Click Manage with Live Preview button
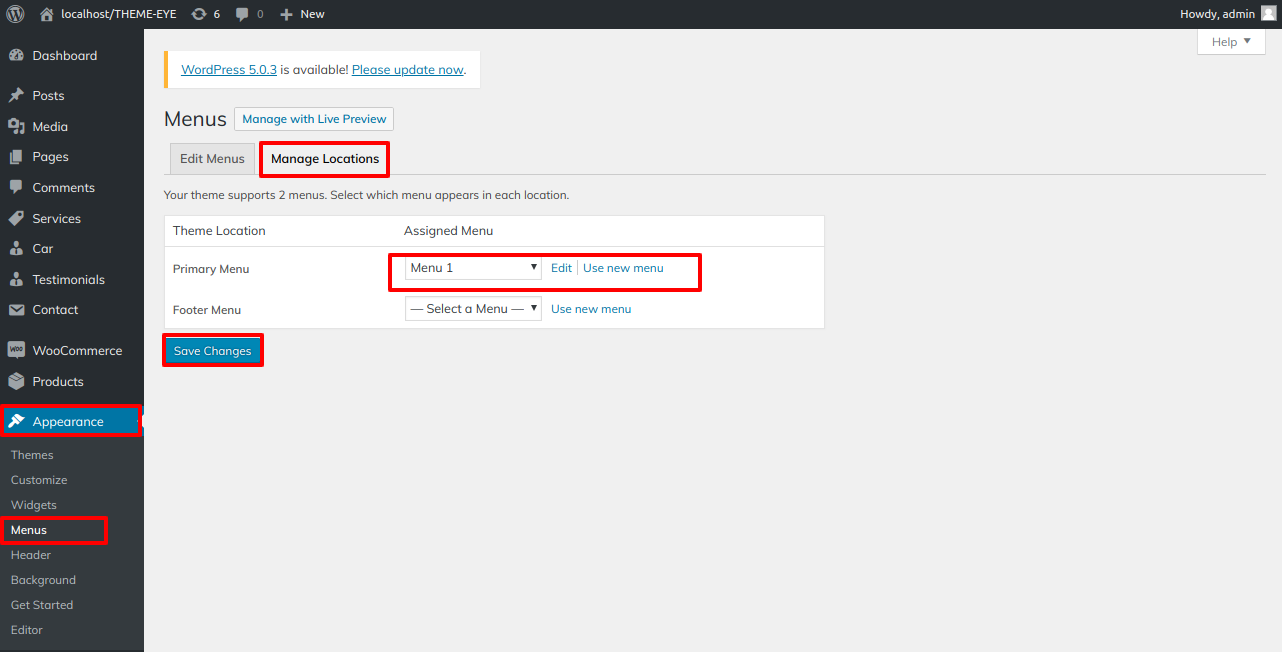1282x652 pixels. point(314,119)
